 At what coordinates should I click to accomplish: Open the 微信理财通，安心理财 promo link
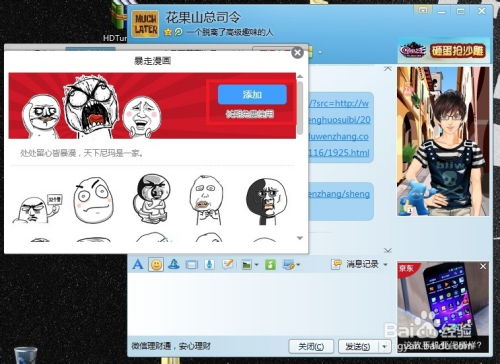coord(171,346)
